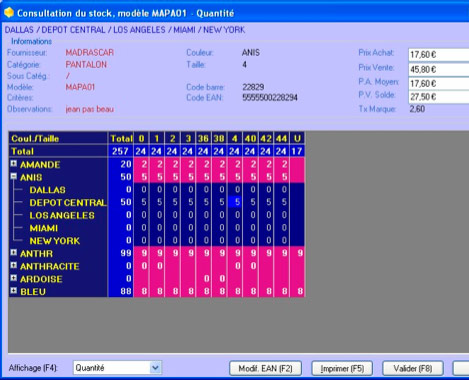Click the application icon in title bar
Viewport: 469px width, 380px height.
click(x=9, y=13)
